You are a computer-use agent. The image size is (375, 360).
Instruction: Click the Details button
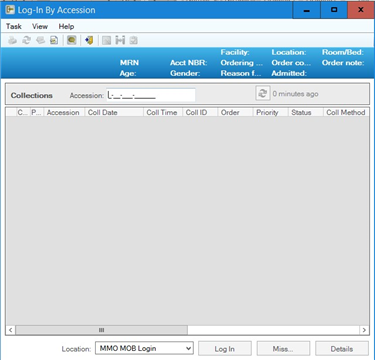342,349
